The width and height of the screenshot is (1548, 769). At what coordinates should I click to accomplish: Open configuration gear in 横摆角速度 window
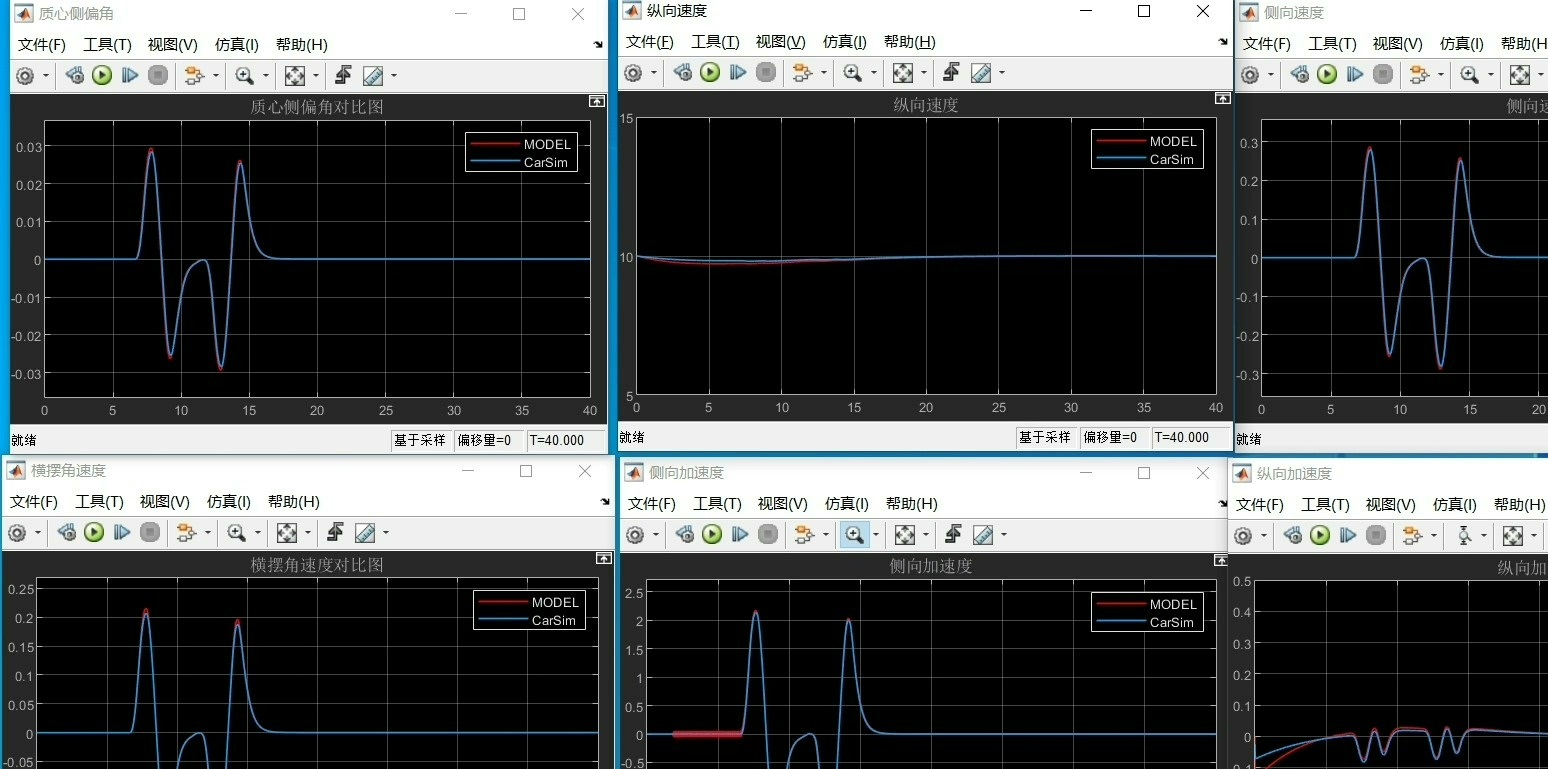coord(17,533)
